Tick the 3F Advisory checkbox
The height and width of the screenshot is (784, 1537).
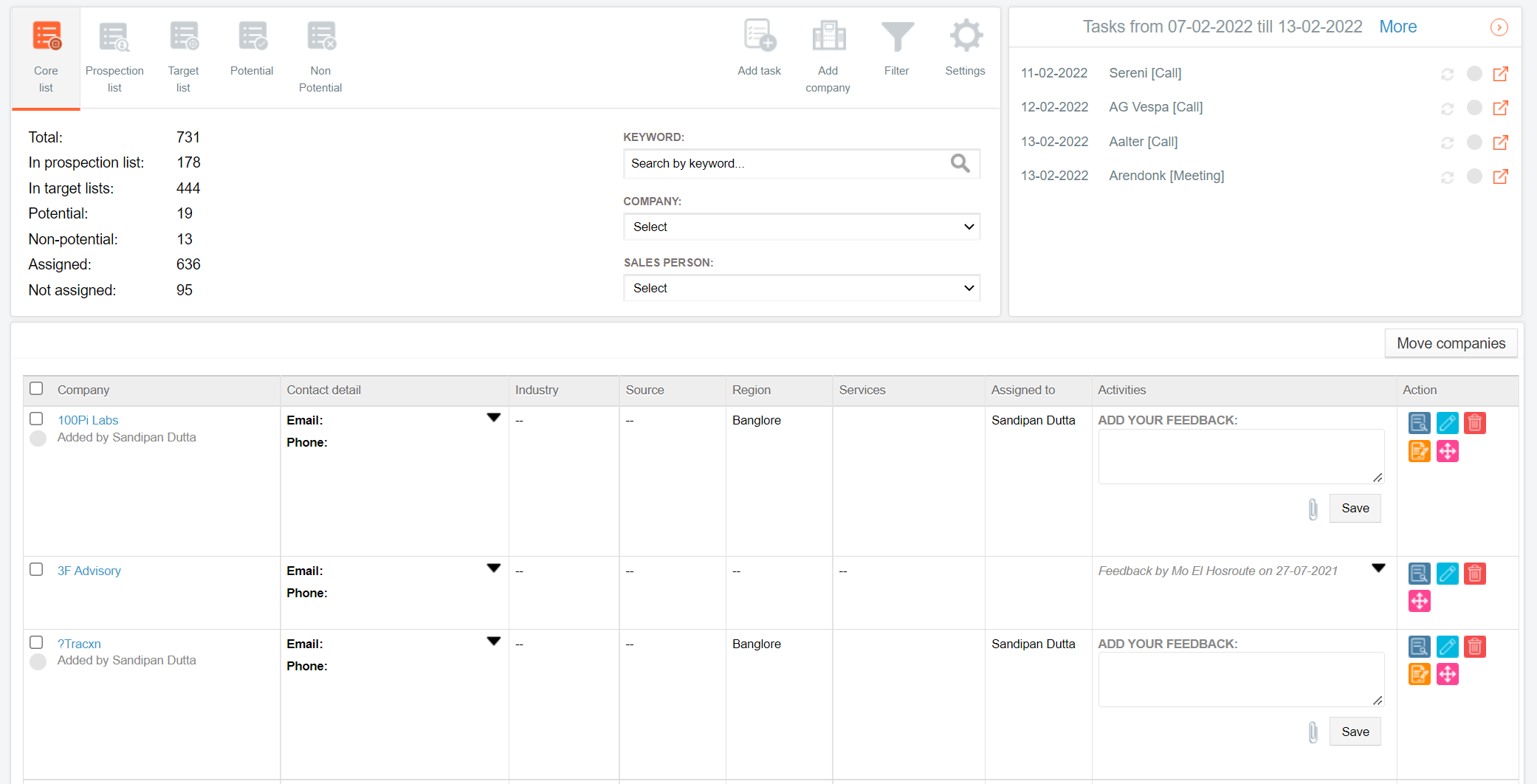point(36,570)
